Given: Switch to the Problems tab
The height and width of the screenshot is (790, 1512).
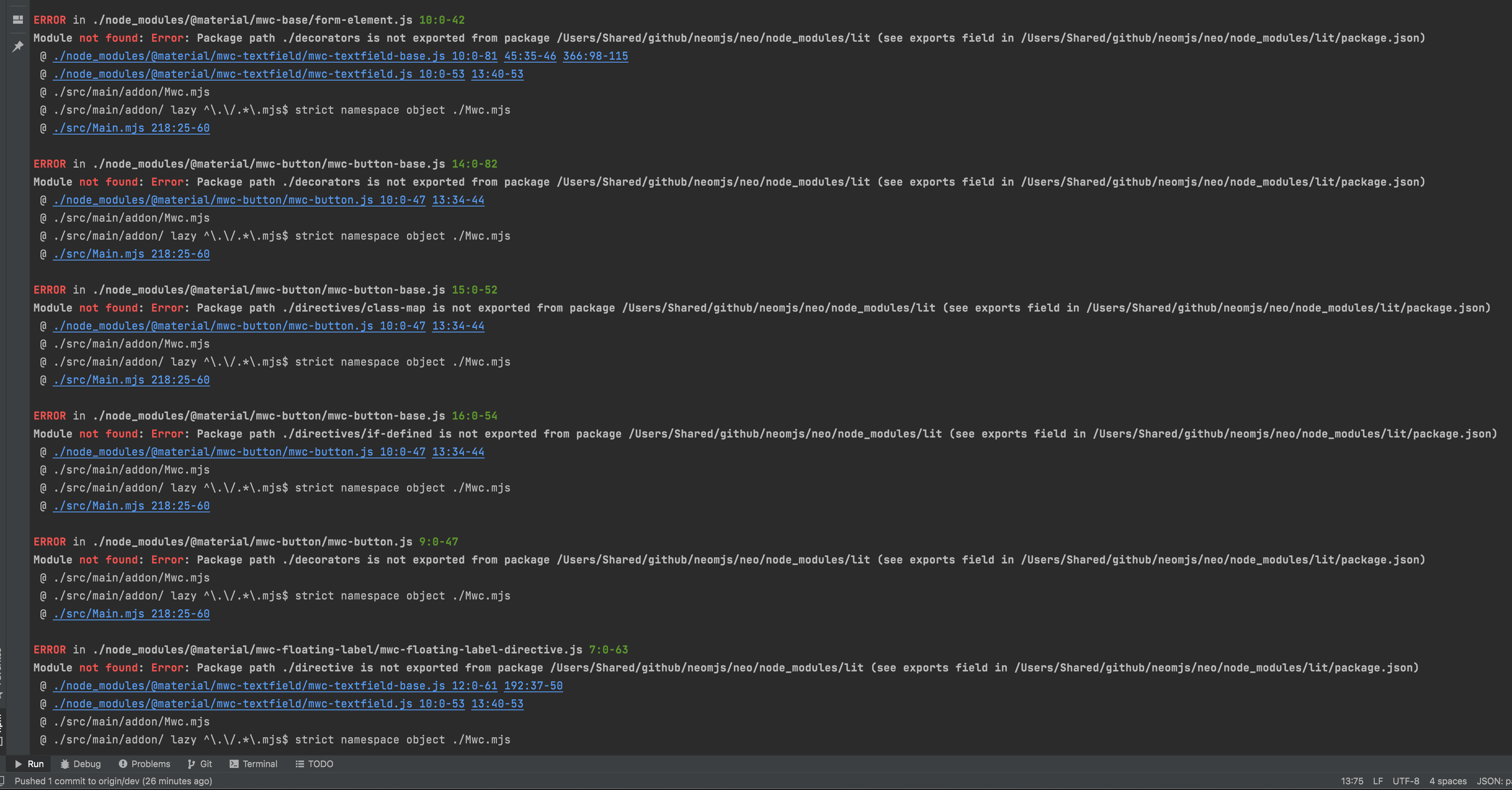Looking at the screenshot, I should pyautogui.click(x=144, y=763).
